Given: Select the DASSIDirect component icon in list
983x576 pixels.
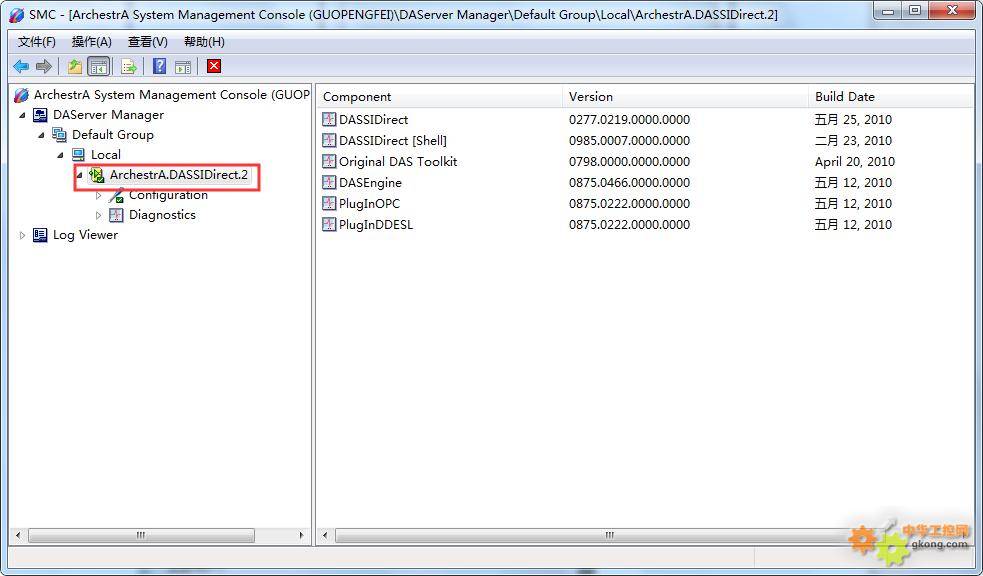Looking at the screenshot, I should pyautogui.click(x=329, y=120).
